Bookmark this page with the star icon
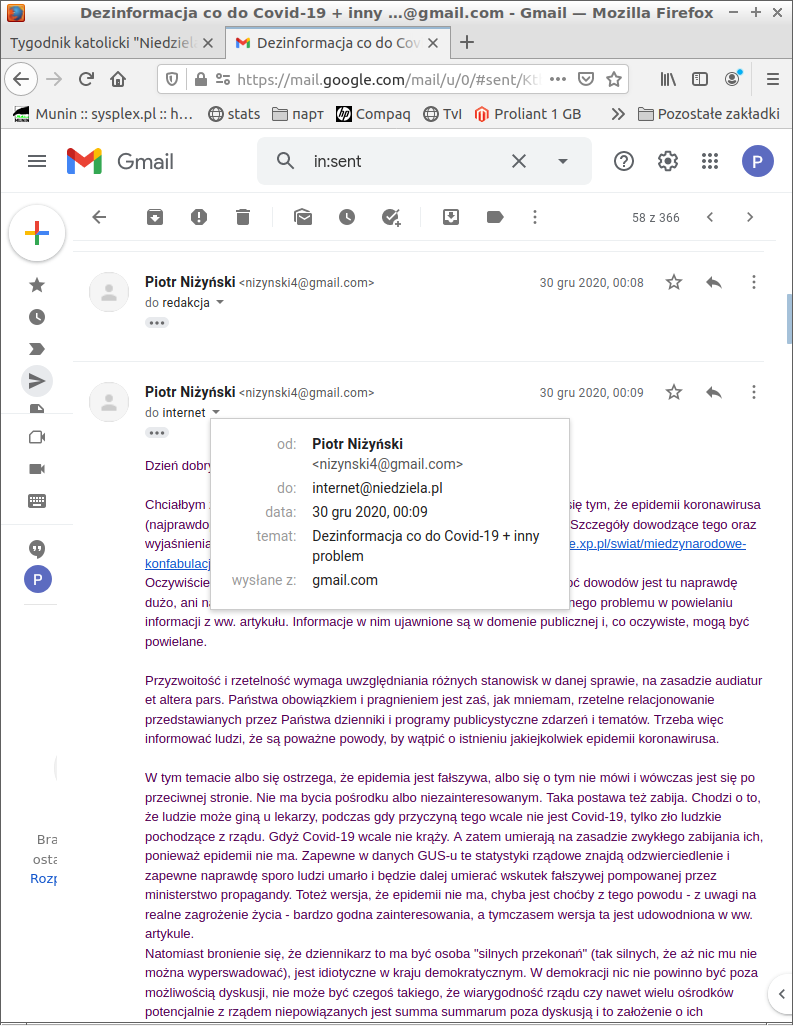793x1026 pixels. coord(614,79)
